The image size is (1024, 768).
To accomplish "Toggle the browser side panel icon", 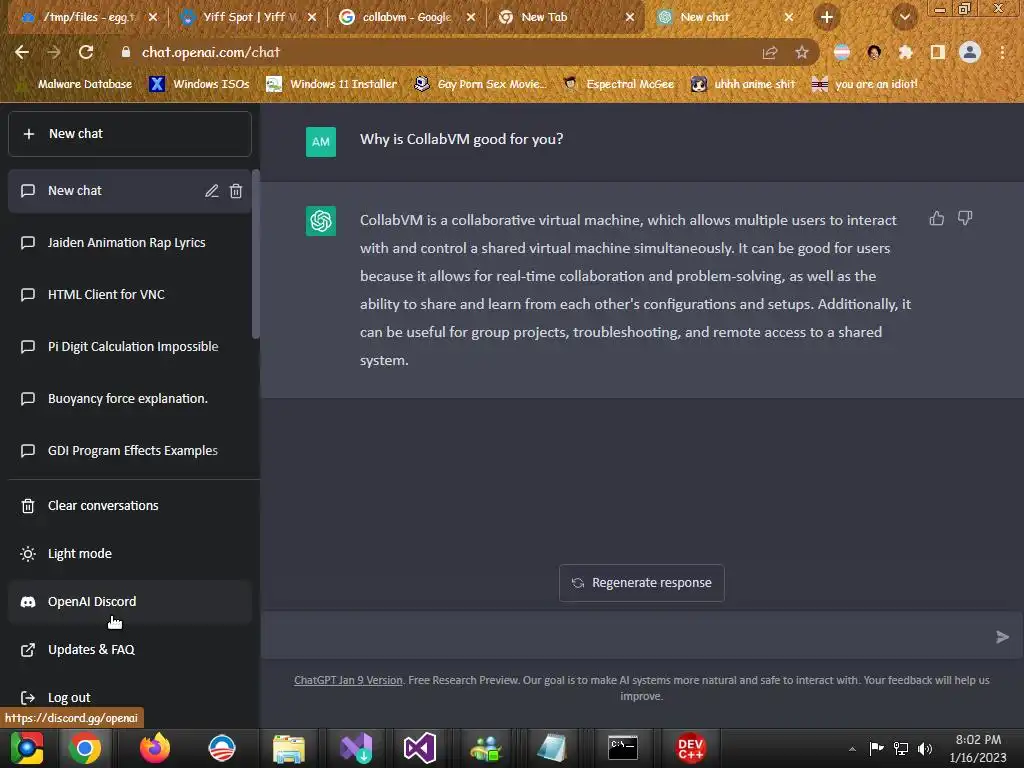I will [x=938, y=52].
